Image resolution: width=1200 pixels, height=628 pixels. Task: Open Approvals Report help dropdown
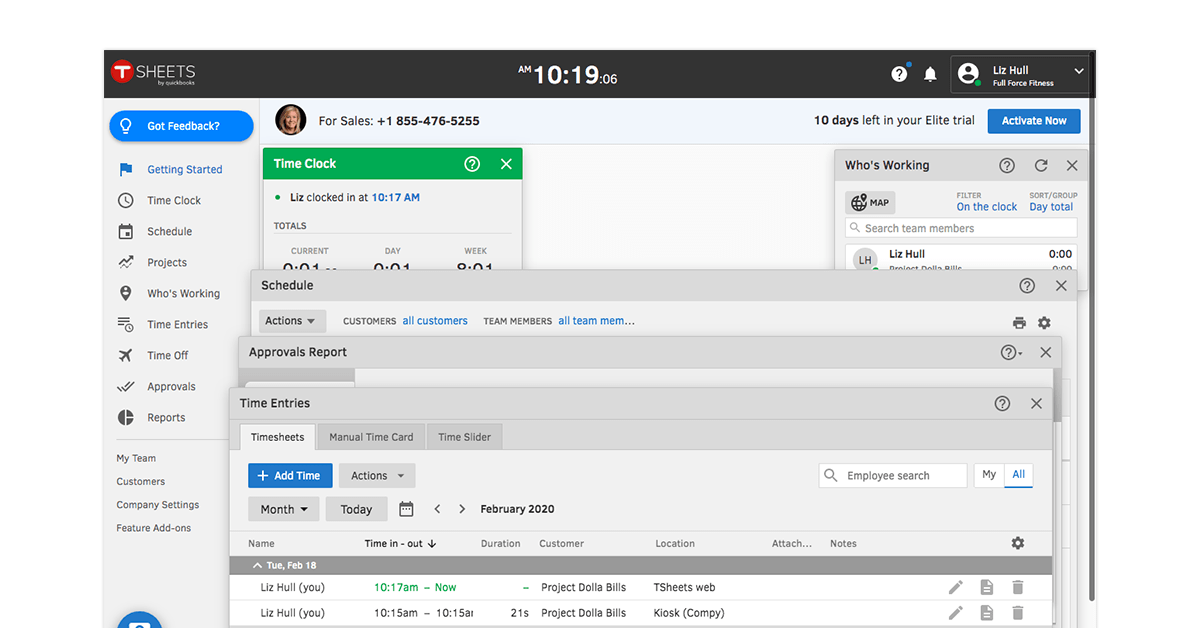[1012, 353]
